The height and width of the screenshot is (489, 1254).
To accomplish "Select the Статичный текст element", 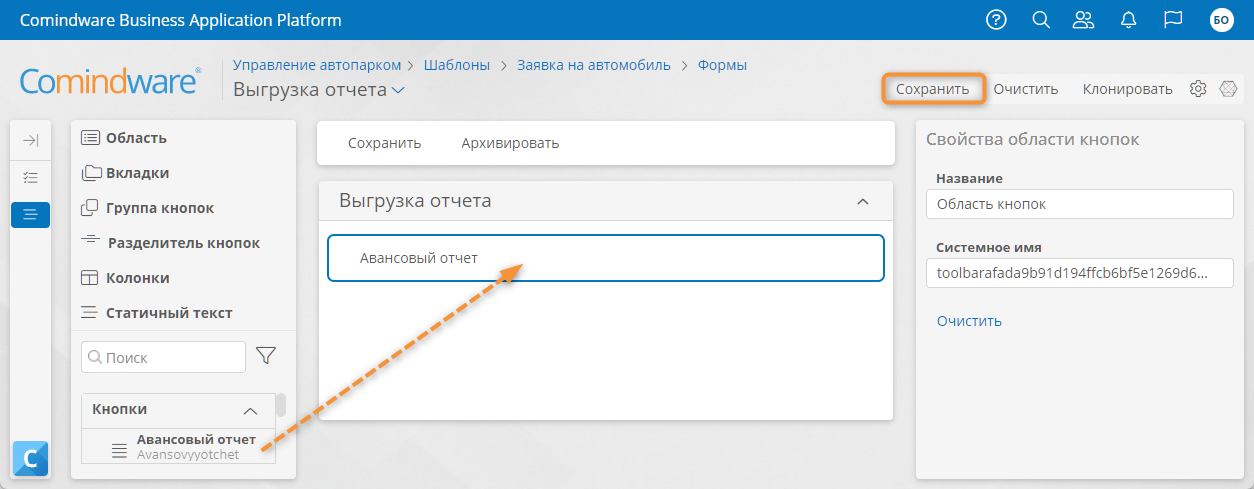I will (x=157, y=313).
